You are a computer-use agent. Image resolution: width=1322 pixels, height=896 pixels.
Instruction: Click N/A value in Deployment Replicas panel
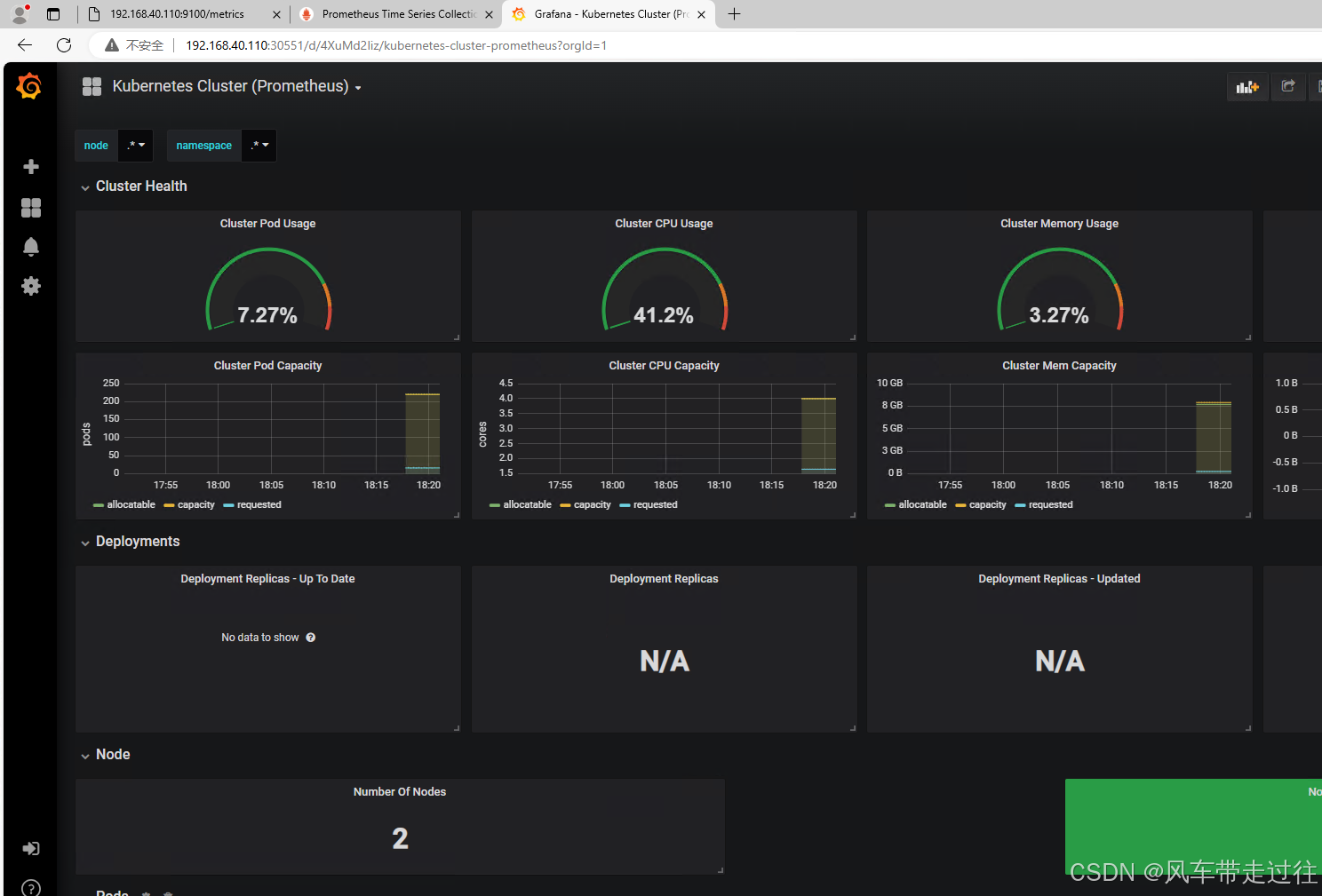tap(665, 662)
